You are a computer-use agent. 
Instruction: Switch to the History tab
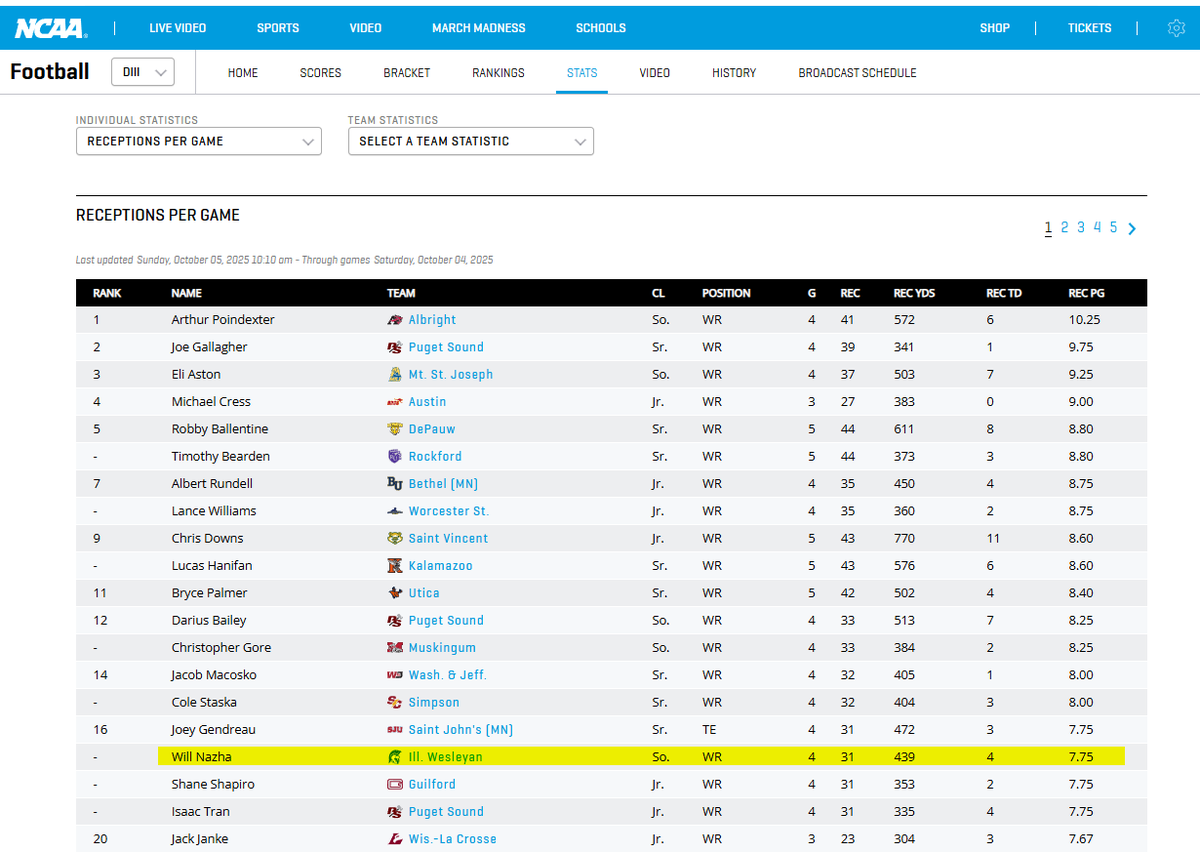[x=734, y=73]
